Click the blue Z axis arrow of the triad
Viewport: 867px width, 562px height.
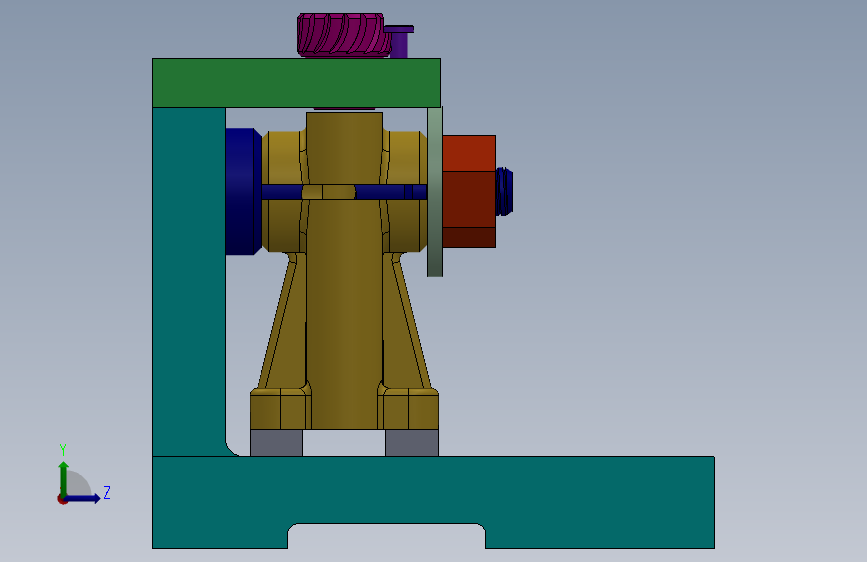point(84,498)
